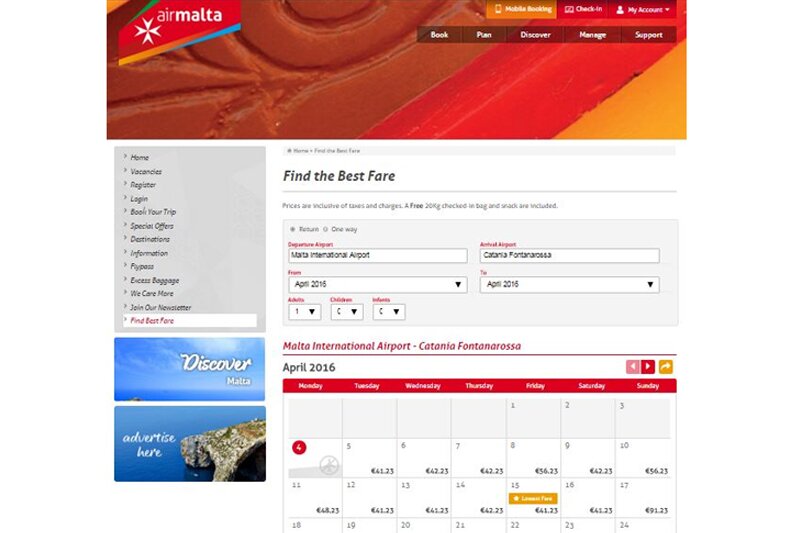Select Find Best Fare sidebar item

[190, 320]
